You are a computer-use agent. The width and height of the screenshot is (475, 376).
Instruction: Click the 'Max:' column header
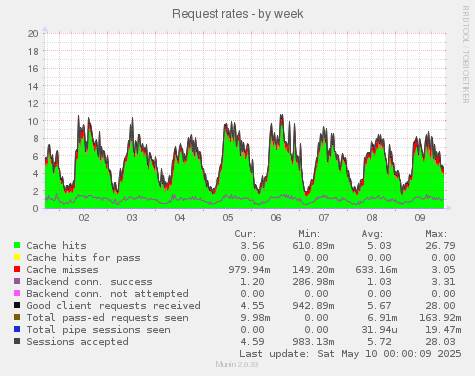(x=436, y=234)
